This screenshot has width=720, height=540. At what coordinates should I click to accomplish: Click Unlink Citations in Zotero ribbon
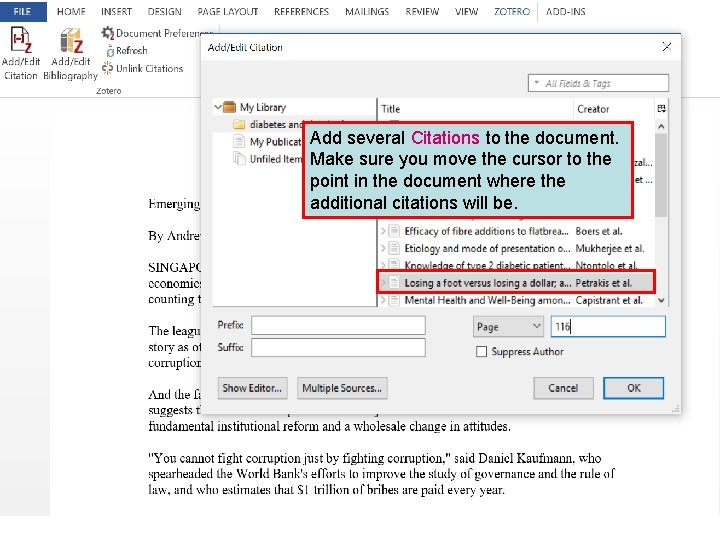coord(143,68)
